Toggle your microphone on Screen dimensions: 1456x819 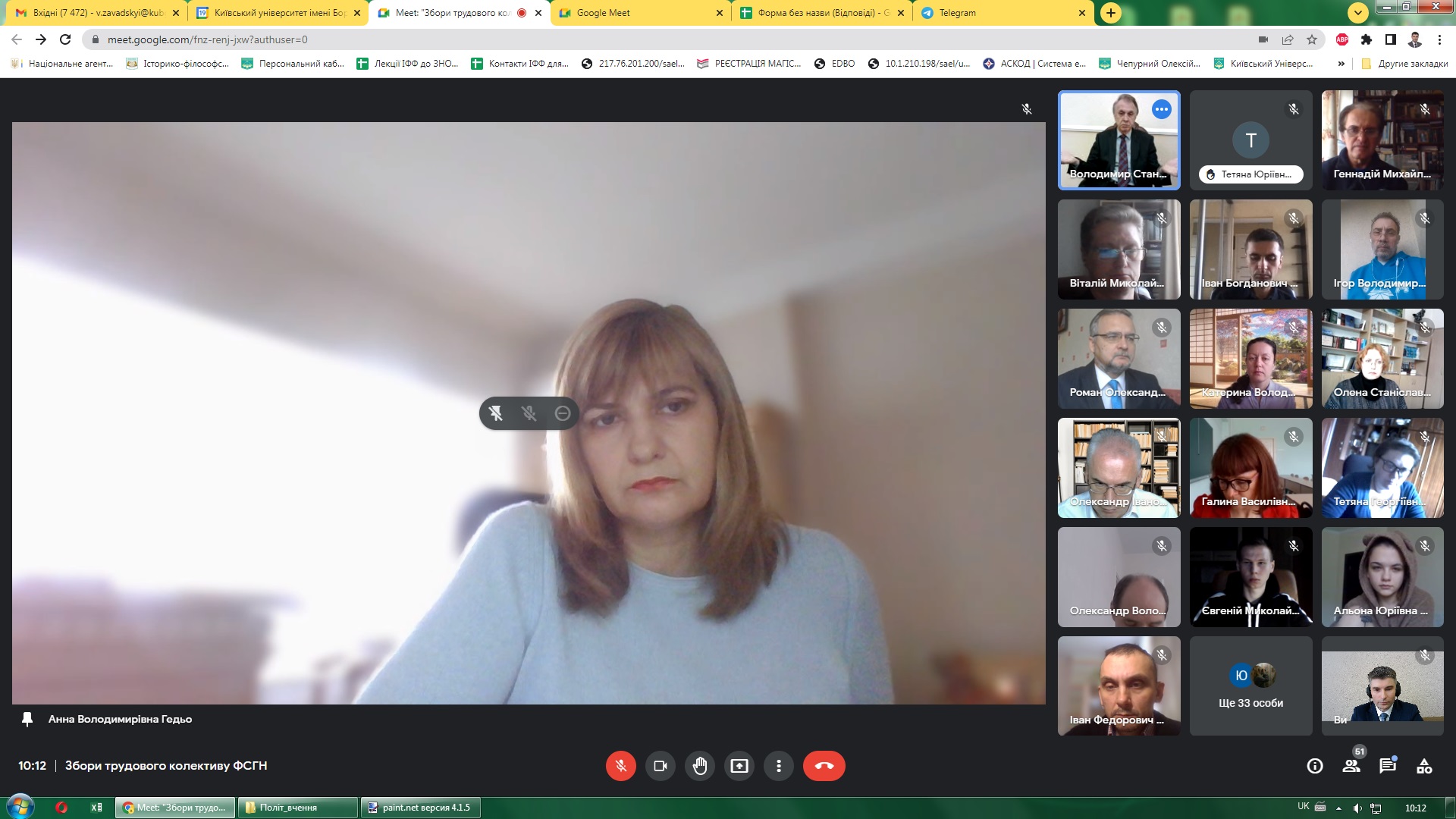click(x=620, y=766)
